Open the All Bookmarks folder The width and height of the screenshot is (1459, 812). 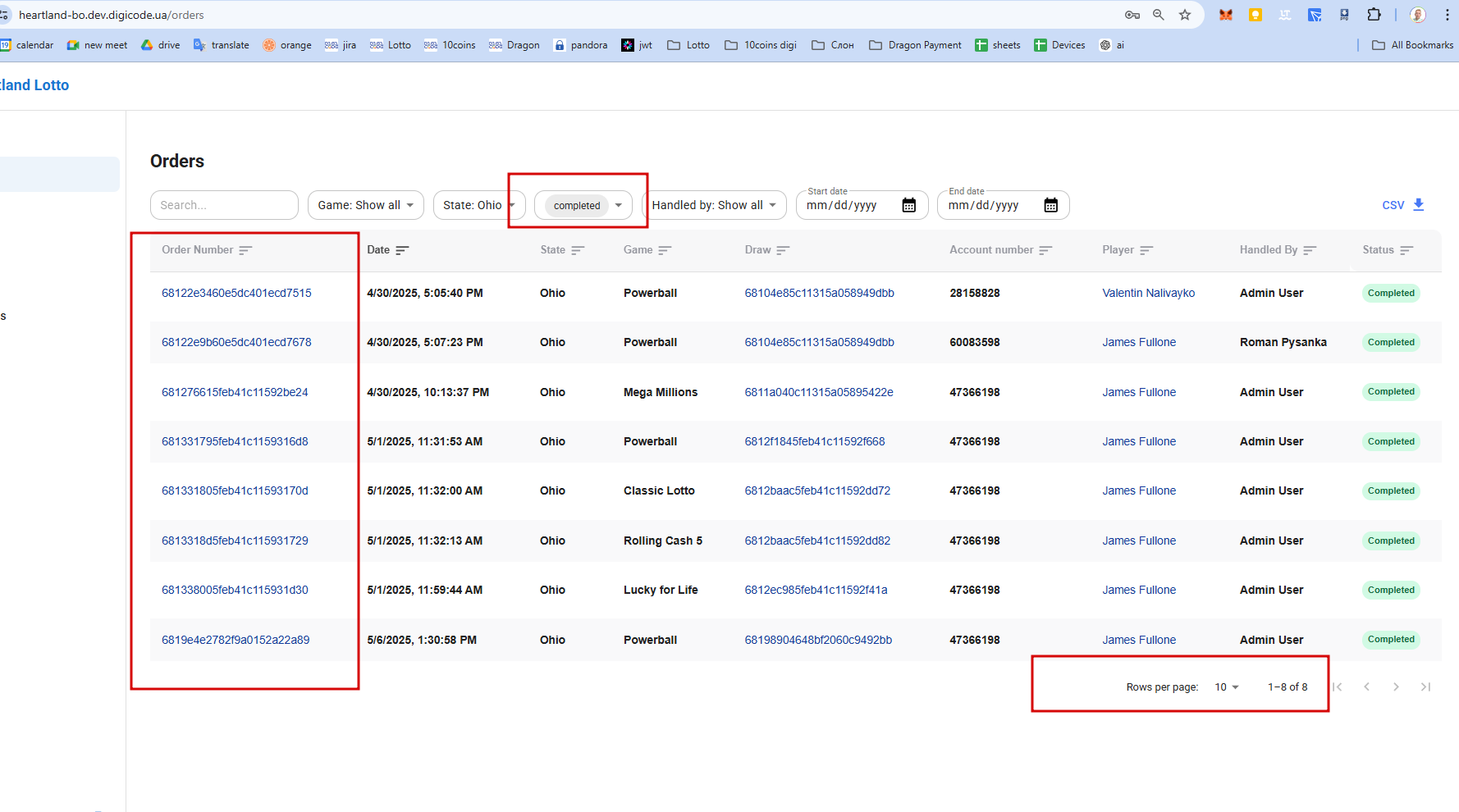pos(1412,45)
